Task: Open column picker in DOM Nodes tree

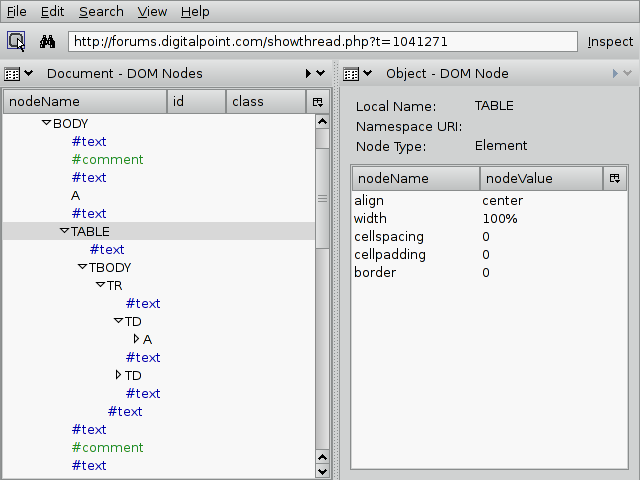Action: pyautogui.click(x=317, y=102)
